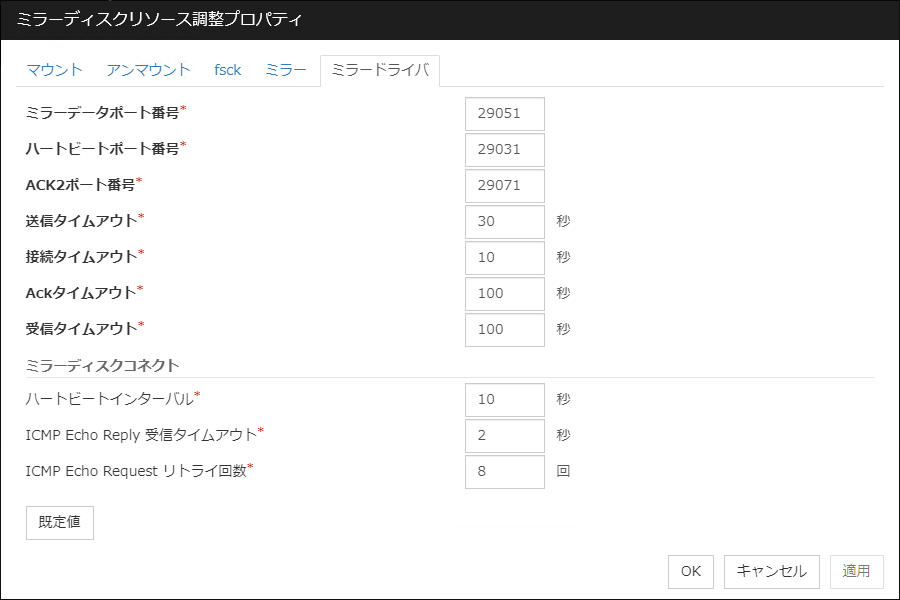This screenshot has width=900, height=600.
Task: Click ICMP Echo Request リトライ回数 field
Action: (505, 472)
